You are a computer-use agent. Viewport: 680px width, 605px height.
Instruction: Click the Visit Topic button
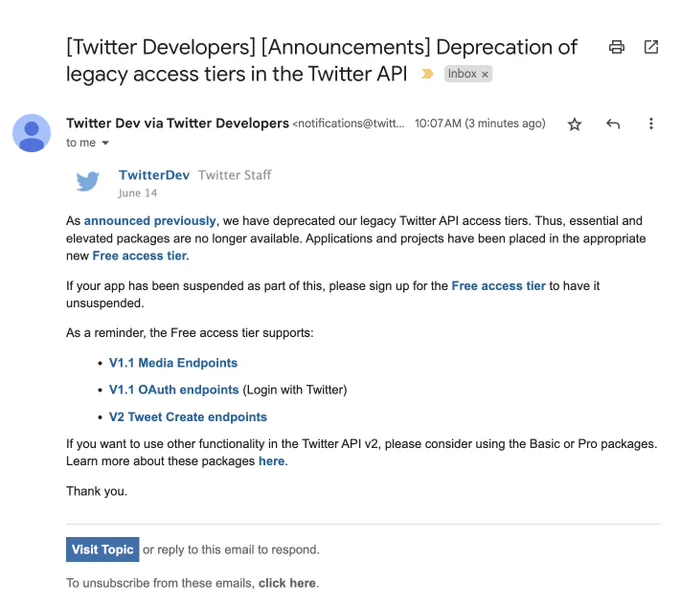point(102,549)
